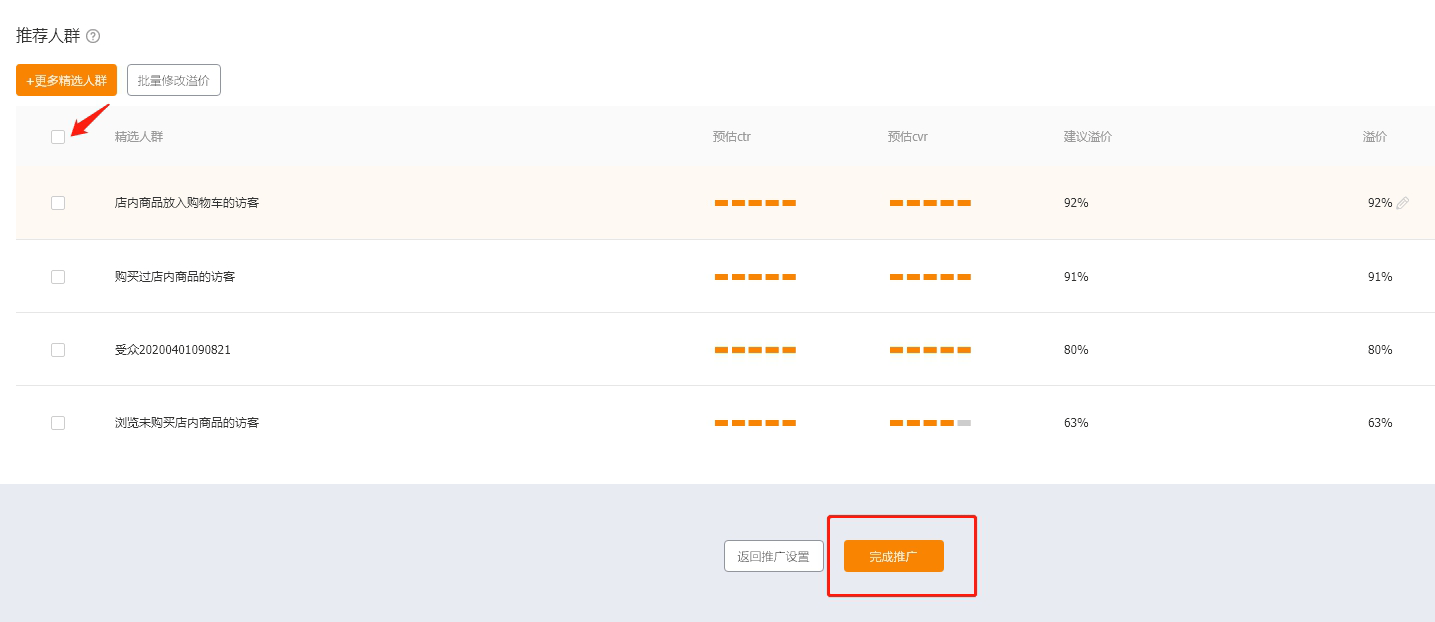1435x622 pixels.
Task: Select the checkbox for 购买过店内商品的访客
Action: pos(58,277)
